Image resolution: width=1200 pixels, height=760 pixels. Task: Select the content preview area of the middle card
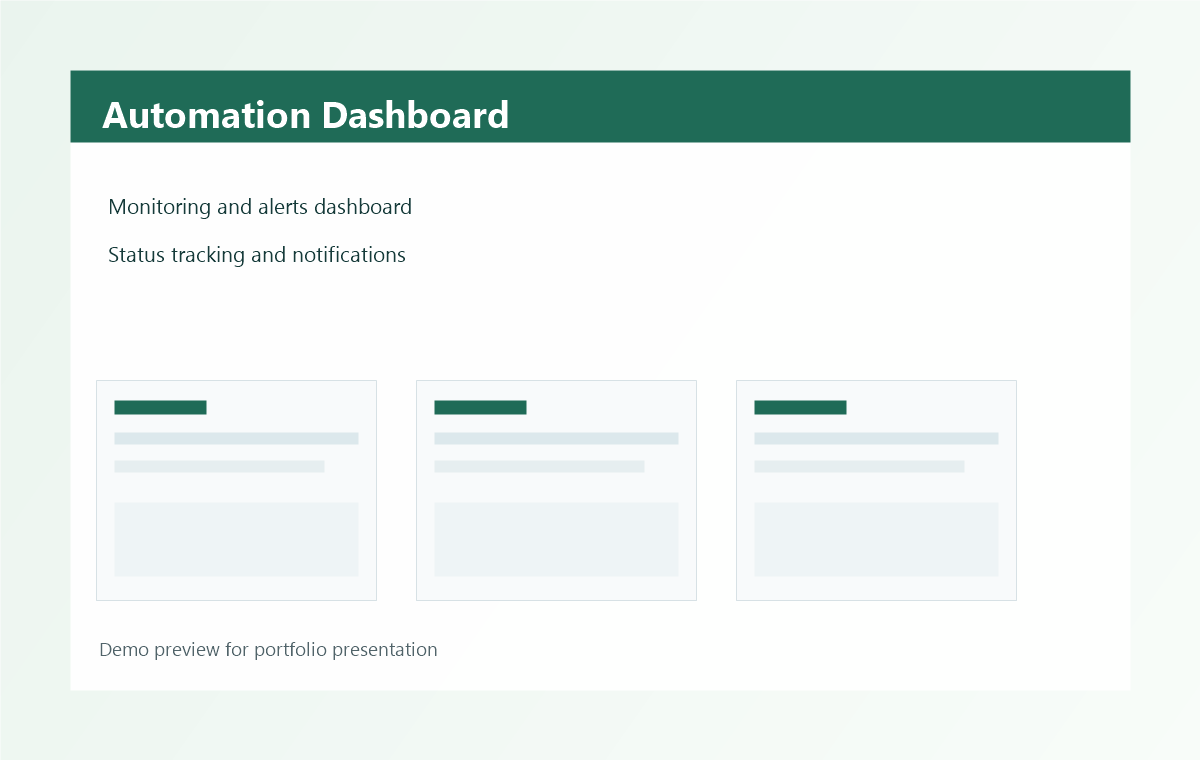(556, 539)
